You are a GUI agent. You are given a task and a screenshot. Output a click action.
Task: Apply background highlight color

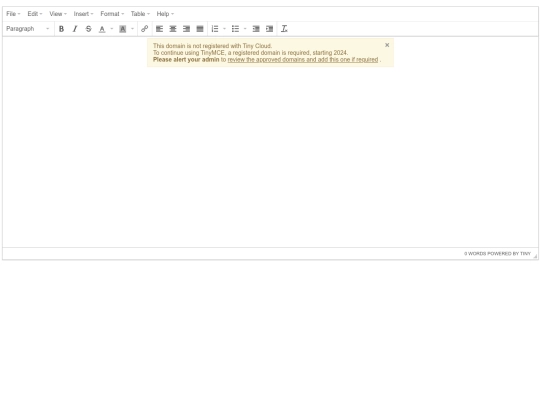[123, 29]
